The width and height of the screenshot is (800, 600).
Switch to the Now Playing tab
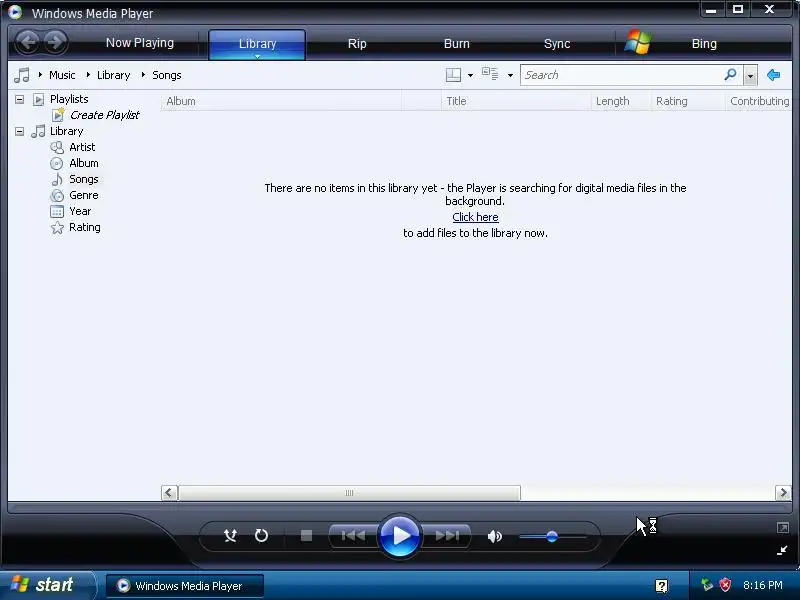pyautogui.click(x=140, y=43)
